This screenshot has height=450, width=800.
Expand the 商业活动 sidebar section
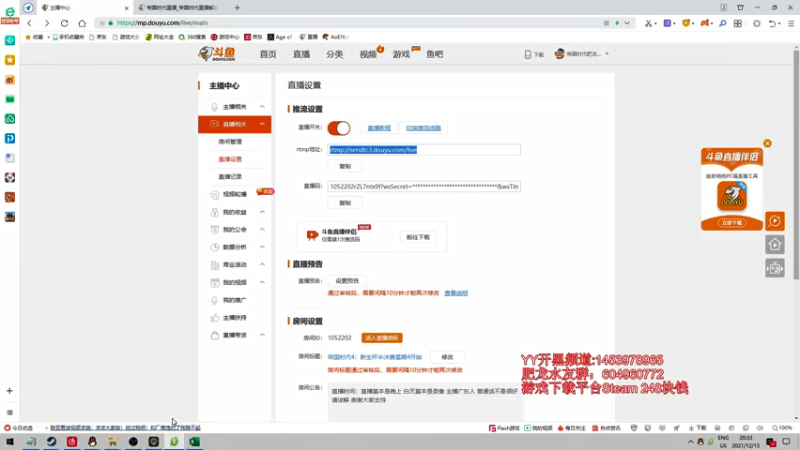[x=235, y=264]
